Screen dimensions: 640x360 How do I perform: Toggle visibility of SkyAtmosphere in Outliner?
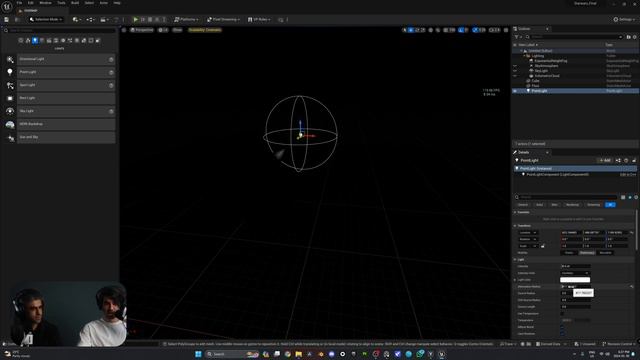[x=515, y=66]
